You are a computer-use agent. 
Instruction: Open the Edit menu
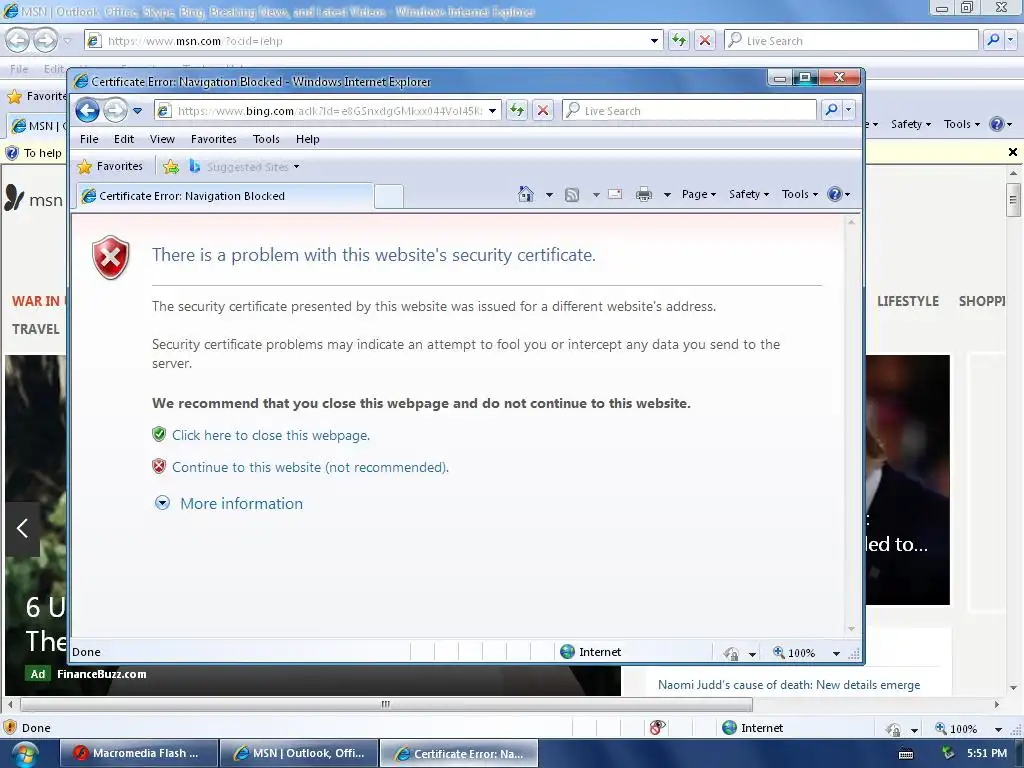123,139
